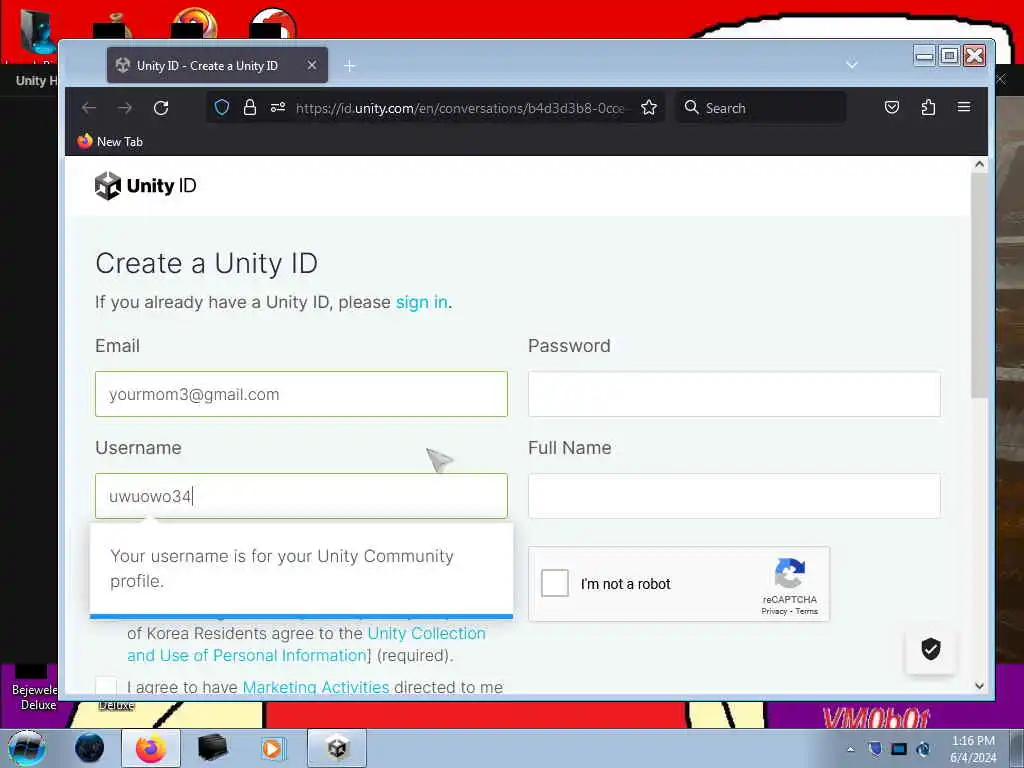Image resolution: width=1024 pixels, height=768 pixels.
Task: Click the page scrollbar down arrow
Action: (x=979, y=686)
